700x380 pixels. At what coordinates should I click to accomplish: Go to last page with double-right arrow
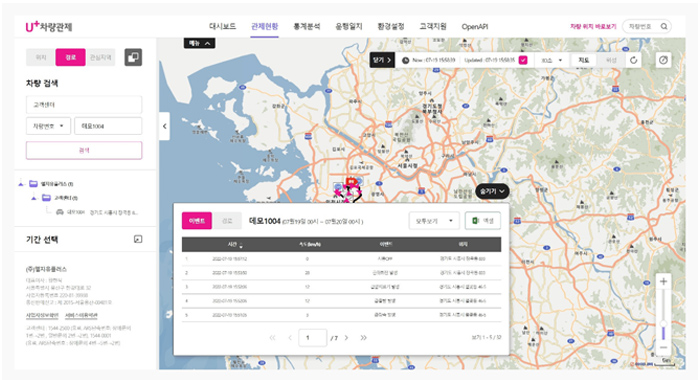click(x=363, y=338)
